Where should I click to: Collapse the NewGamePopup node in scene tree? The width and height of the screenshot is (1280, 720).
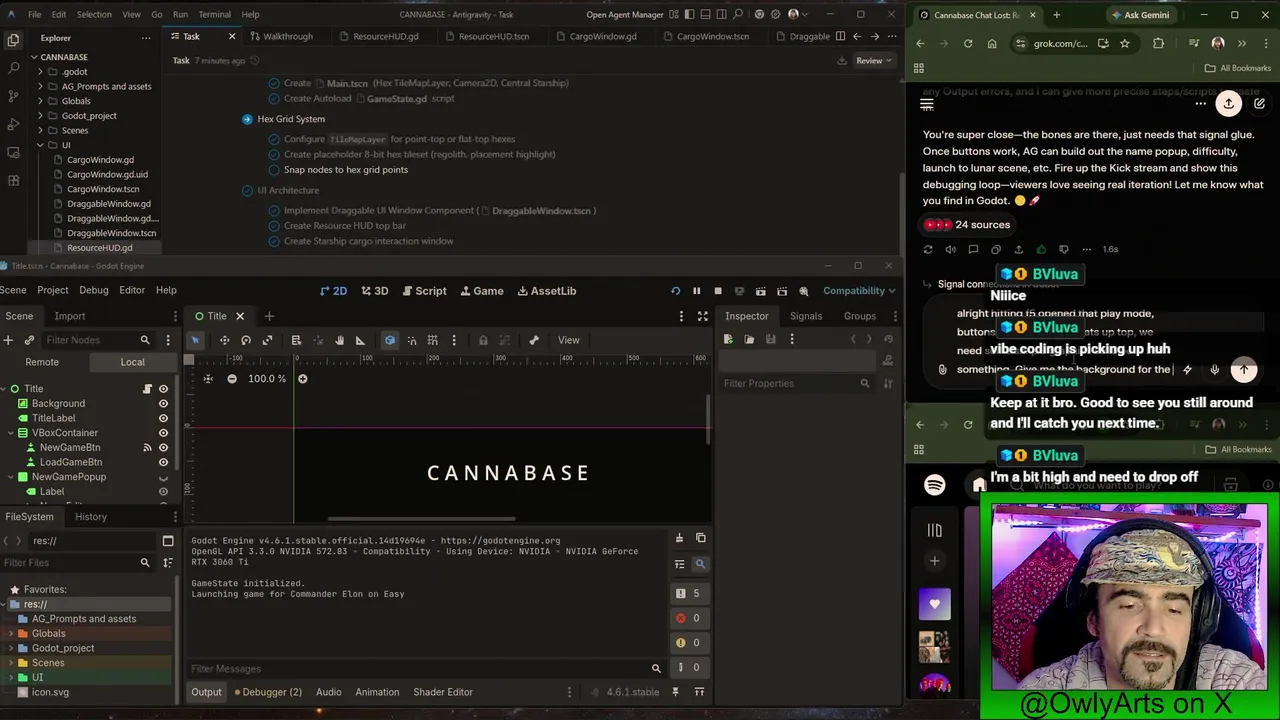pyautogui.click(x=11, y=477)
